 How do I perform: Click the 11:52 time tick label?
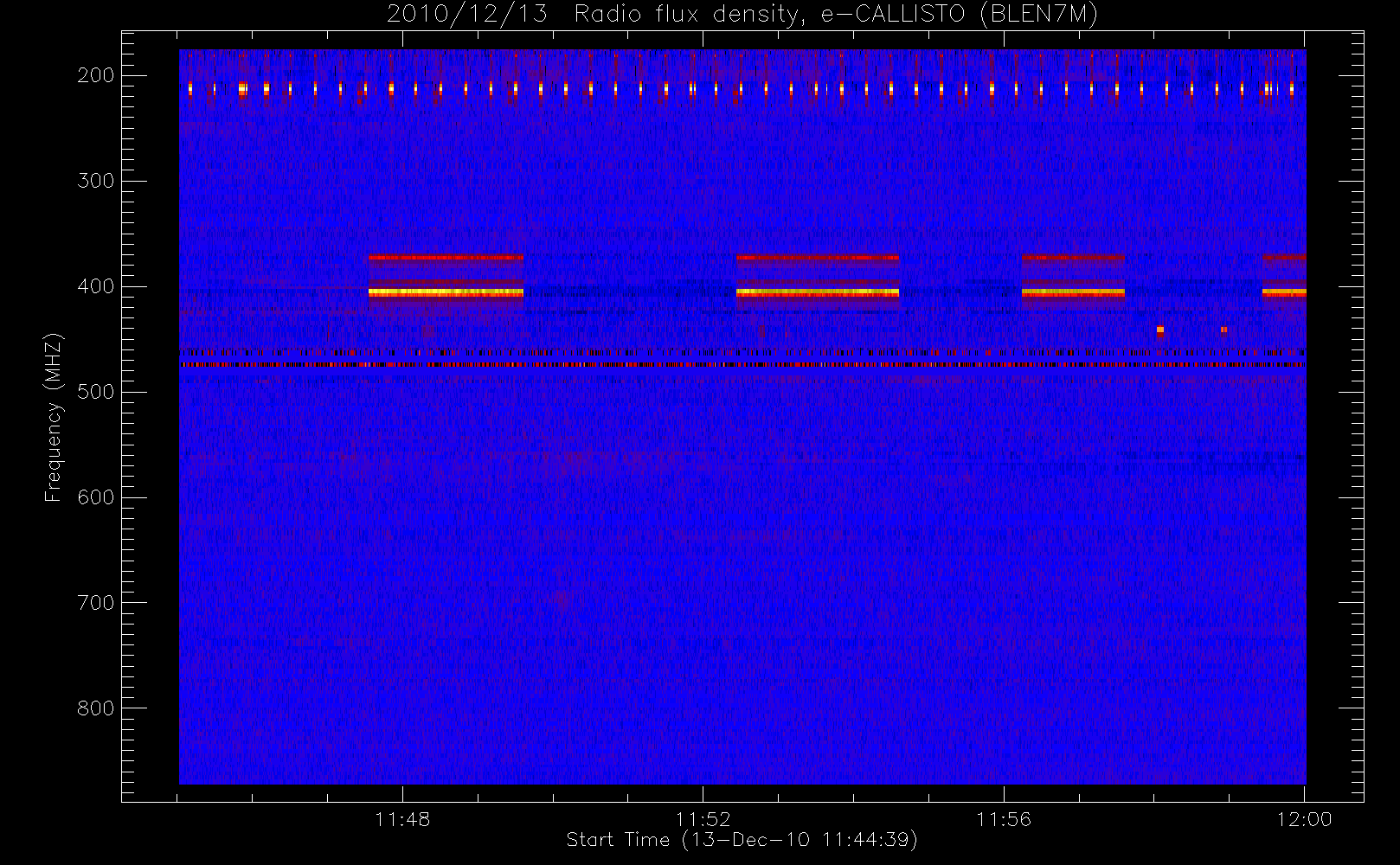coord(703,819)
